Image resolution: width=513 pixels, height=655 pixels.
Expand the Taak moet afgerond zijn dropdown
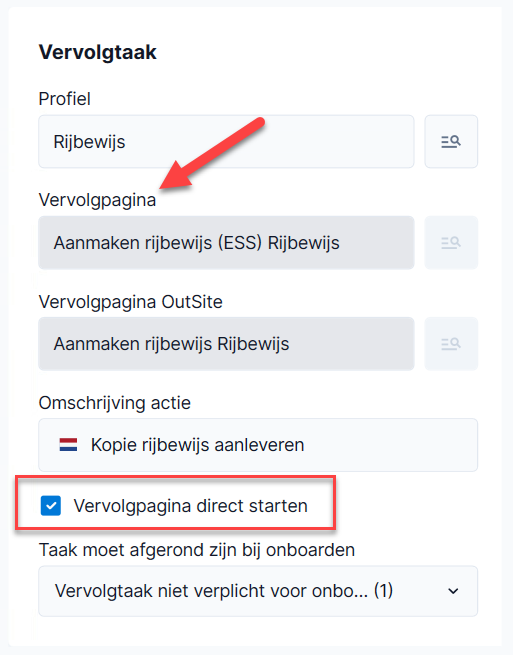258,591
